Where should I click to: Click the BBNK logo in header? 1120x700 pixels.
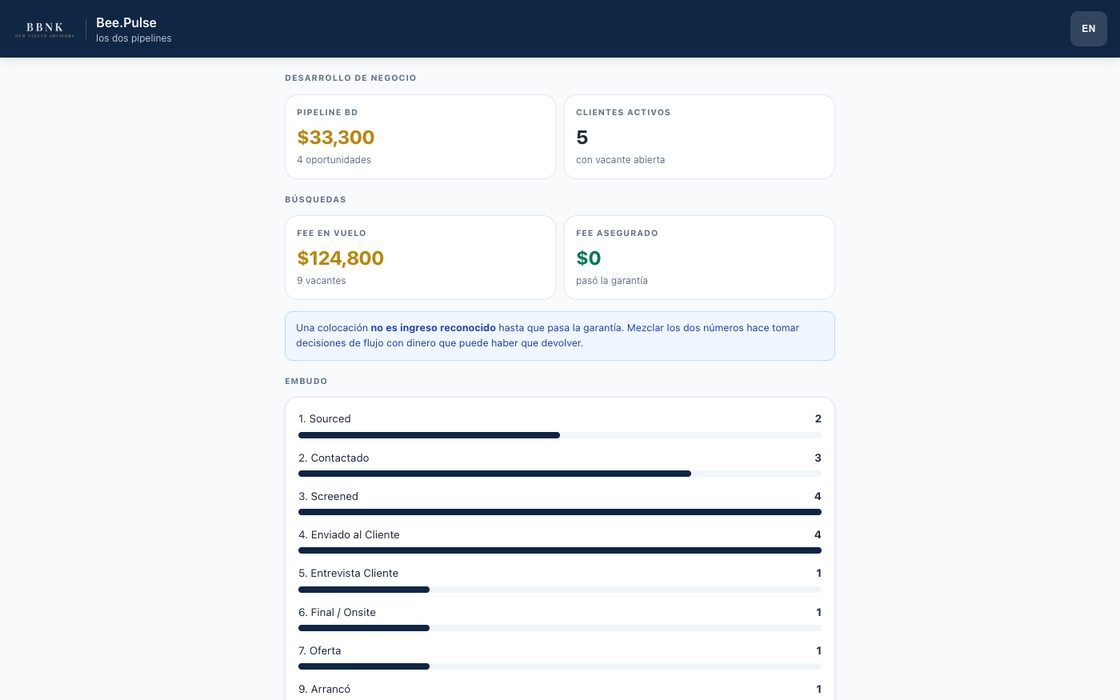[x=44, y=29]
